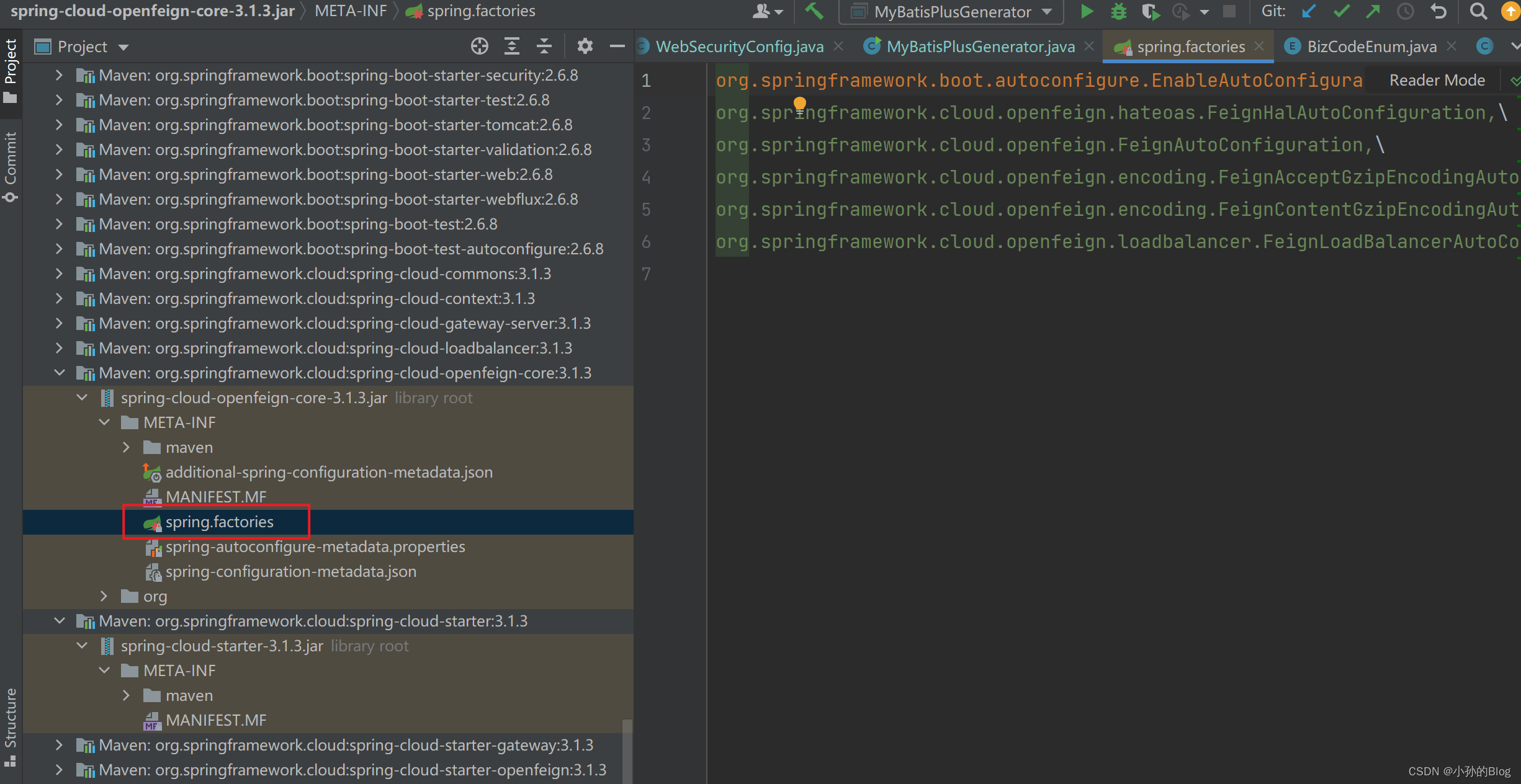Expand spring-cloud-starter-gateway:3.1.3 node
The height and width of the screenshot is (784, 1521).
(59, 745)
